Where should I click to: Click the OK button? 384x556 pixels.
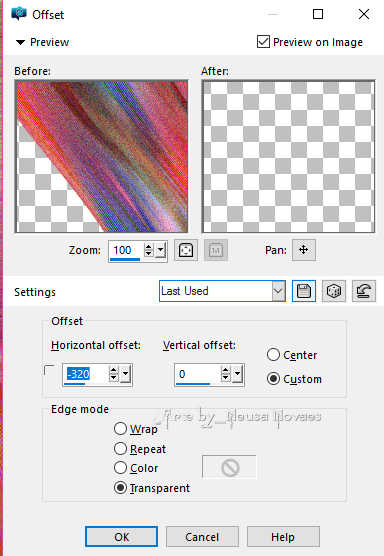coord(122,536)
